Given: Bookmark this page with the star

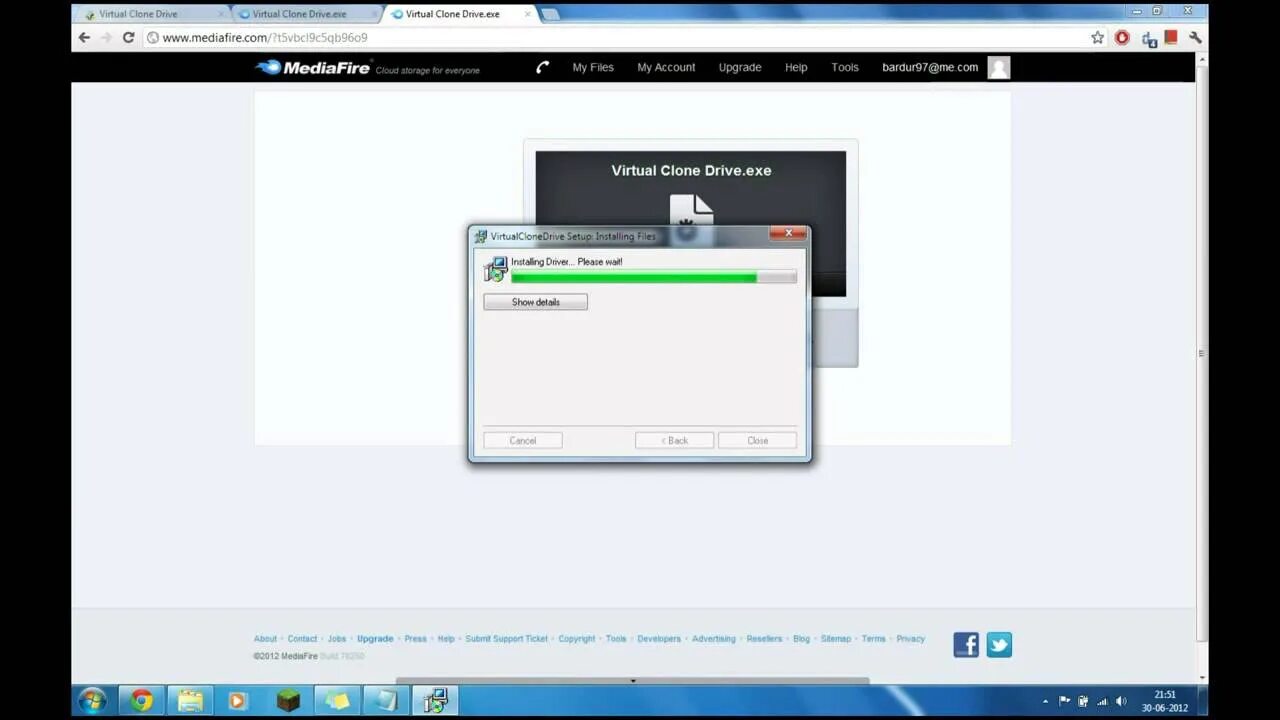Looking at the screenshot, I should (1097, 37).
